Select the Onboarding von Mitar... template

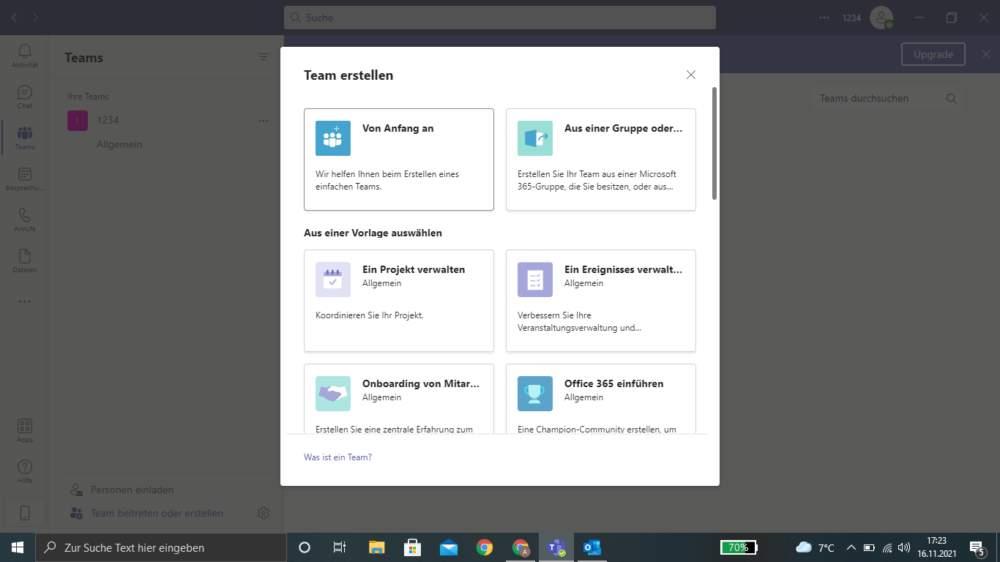coord(399,399)
